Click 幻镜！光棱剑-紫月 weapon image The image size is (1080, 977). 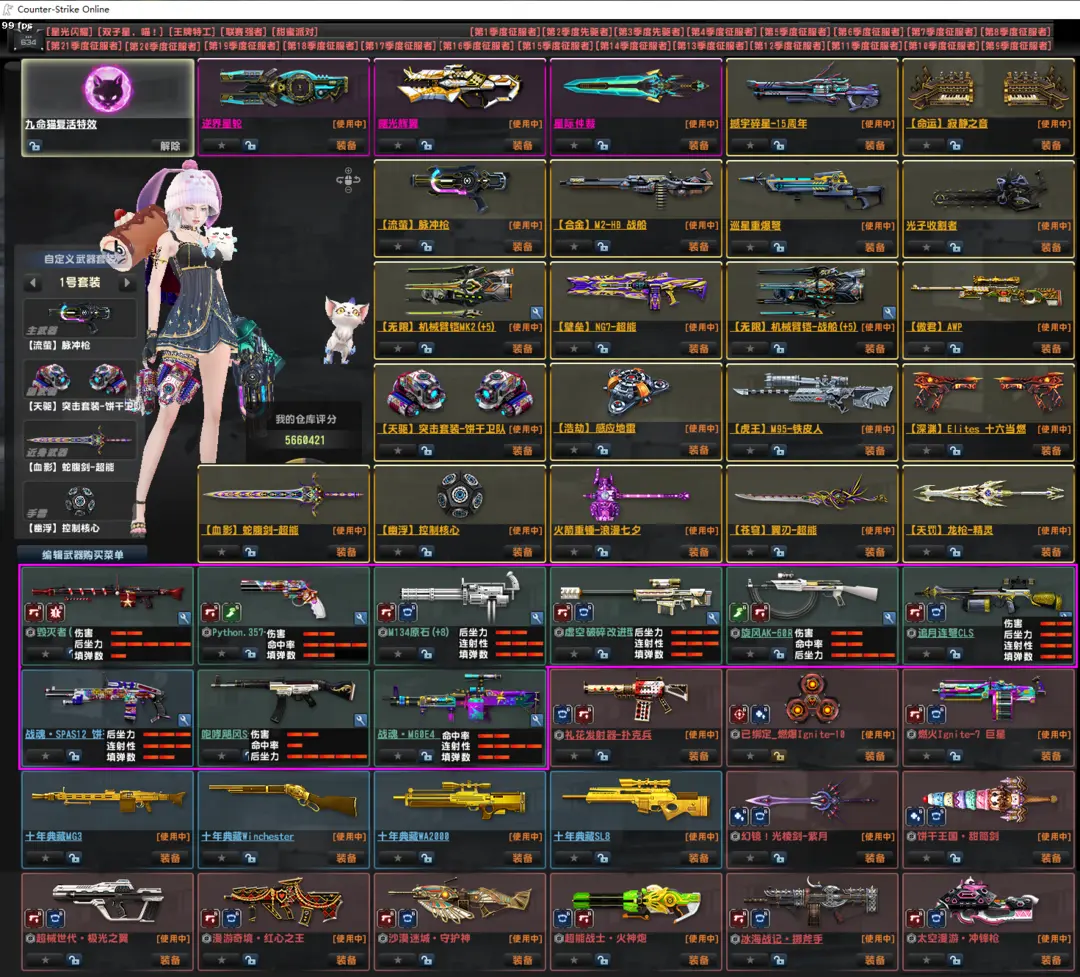click(811, 801)
